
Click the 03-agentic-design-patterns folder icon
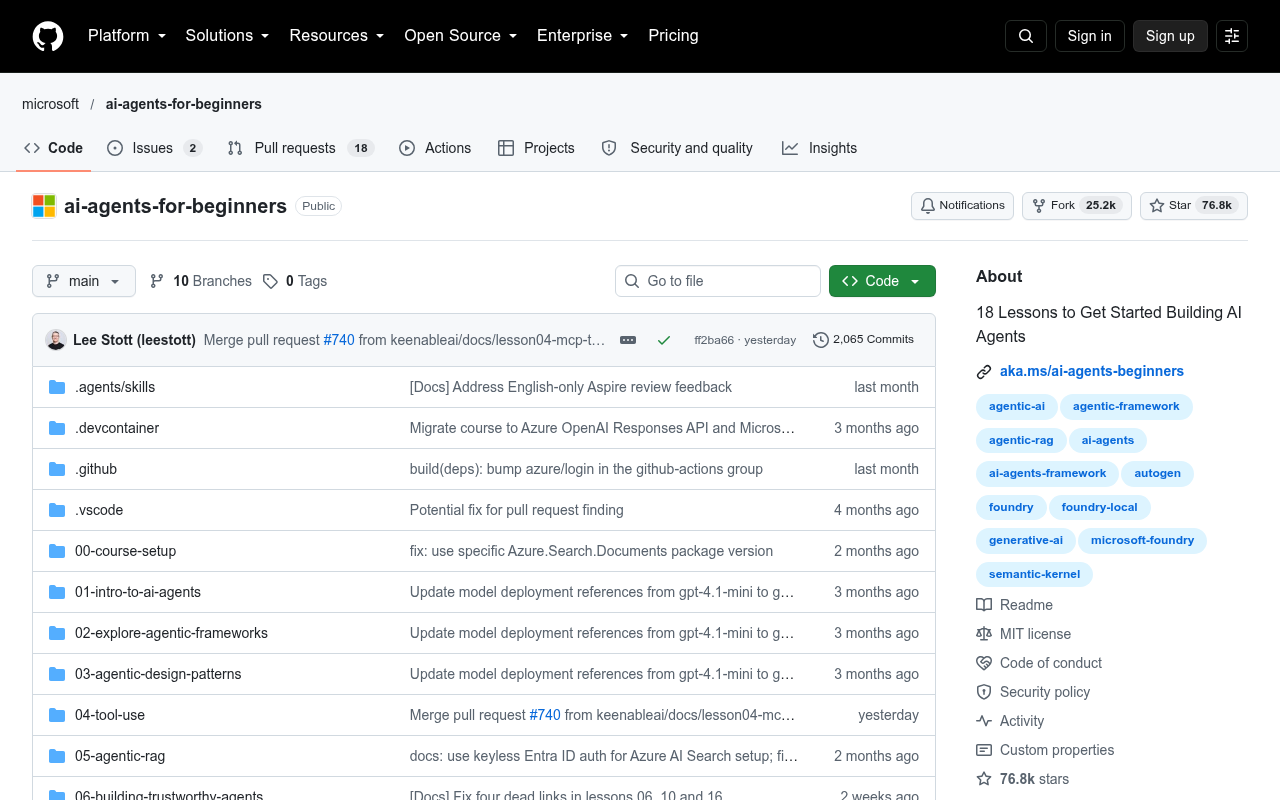57,674
